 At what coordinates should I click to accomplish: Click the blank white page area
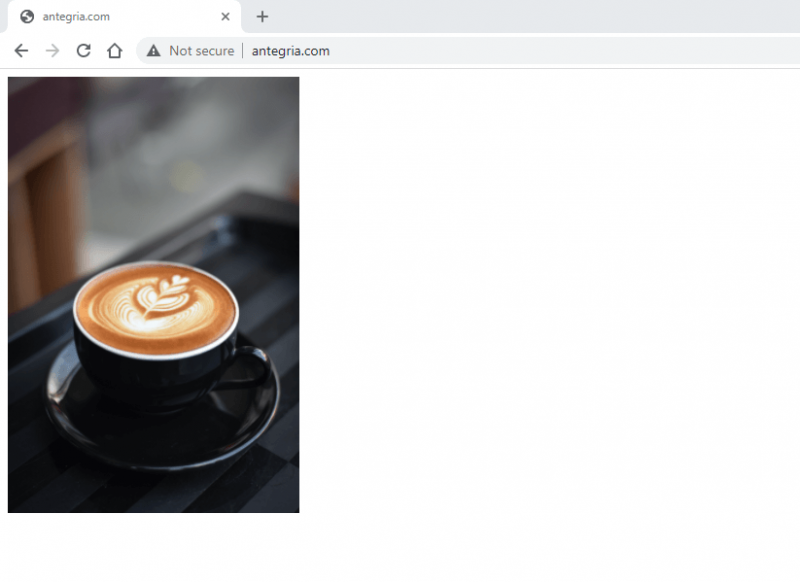click(x=550, y=300)
